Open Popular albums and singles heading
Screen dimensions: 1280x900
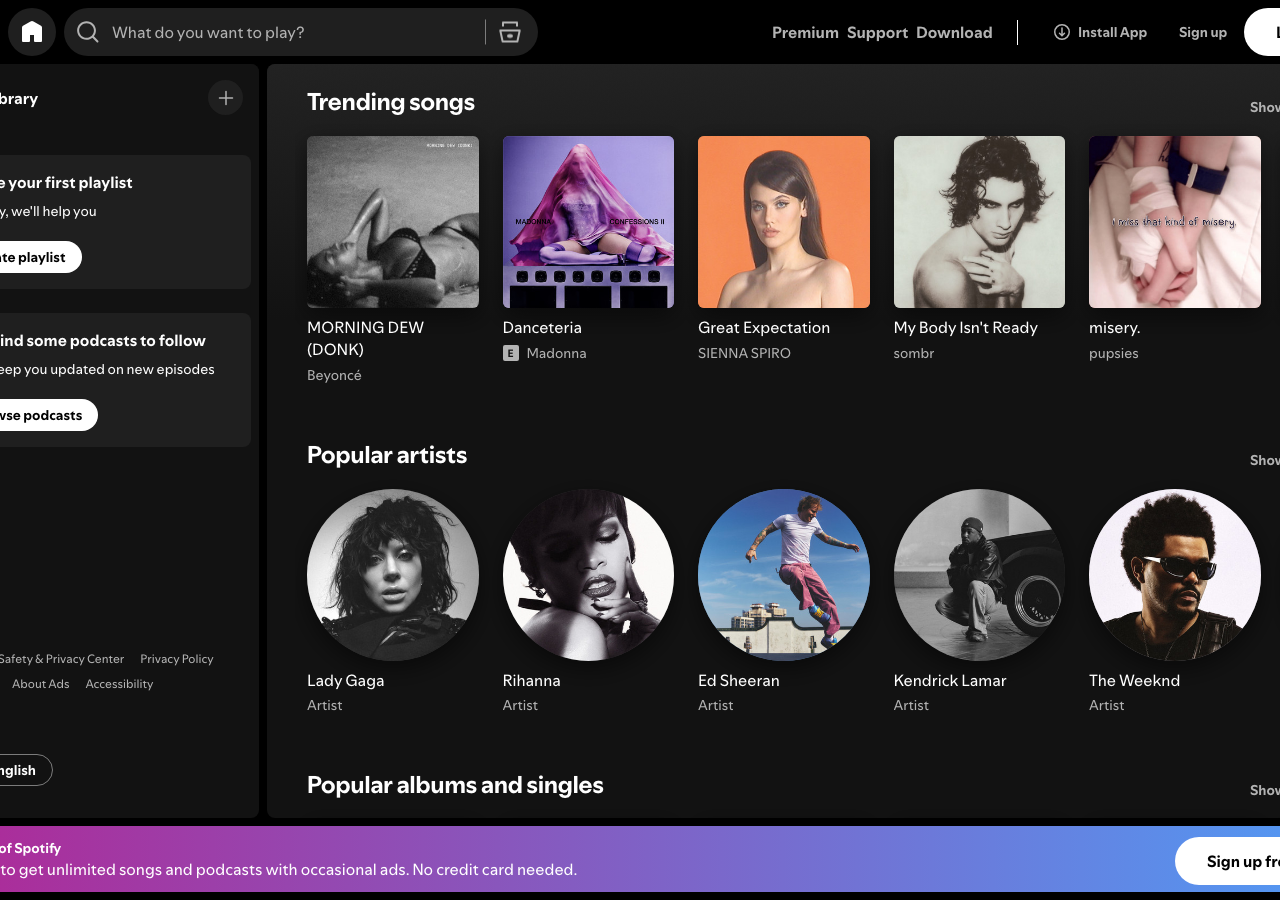(455, 785)
